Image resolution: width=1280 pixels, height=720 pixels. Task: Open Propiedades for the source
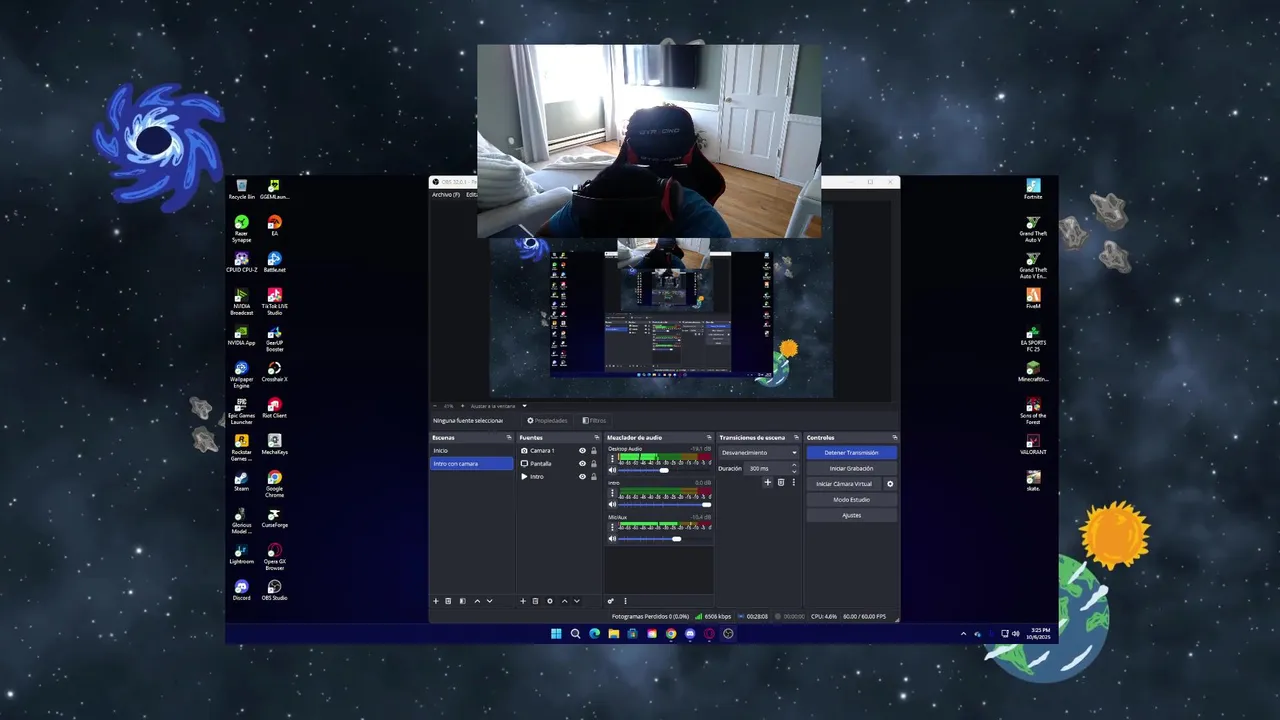(x=547, y=421)
